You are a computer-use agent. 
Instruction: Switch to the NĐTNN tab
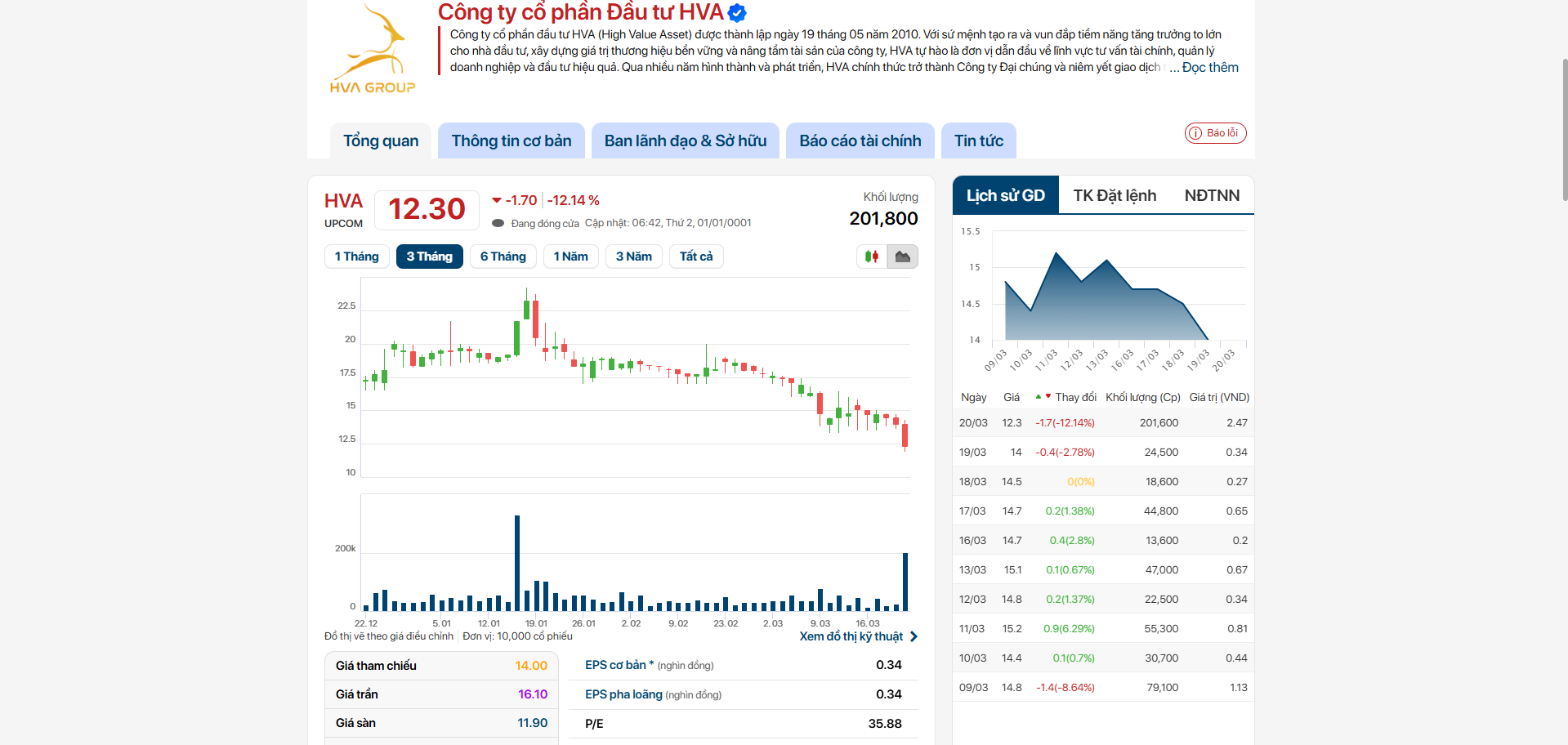1213,195
